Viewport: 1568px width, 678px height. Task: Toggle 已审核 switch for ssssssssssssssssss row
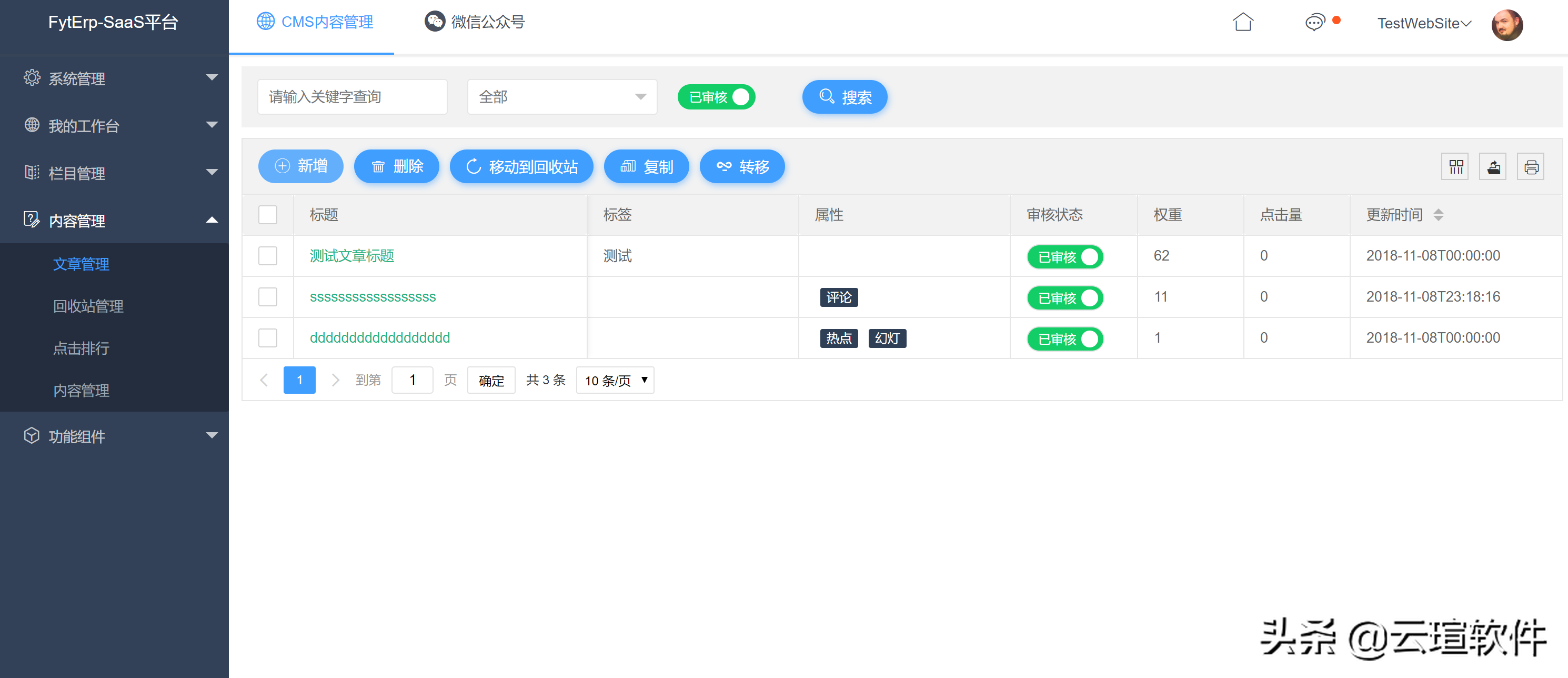(x=1064, y=298)
